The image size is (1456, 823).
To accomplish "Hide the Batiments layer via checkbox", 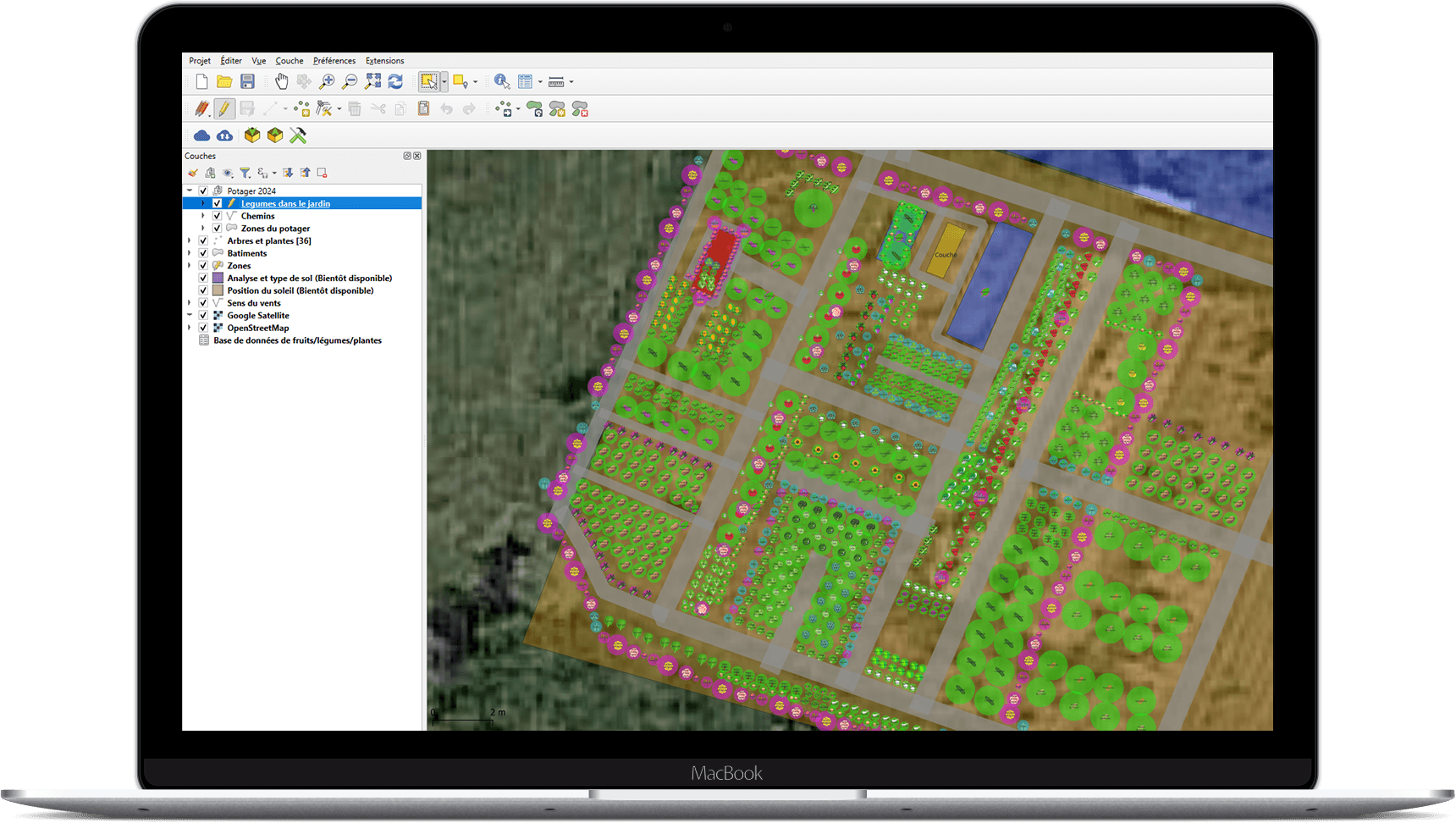I will coord(203,253).
